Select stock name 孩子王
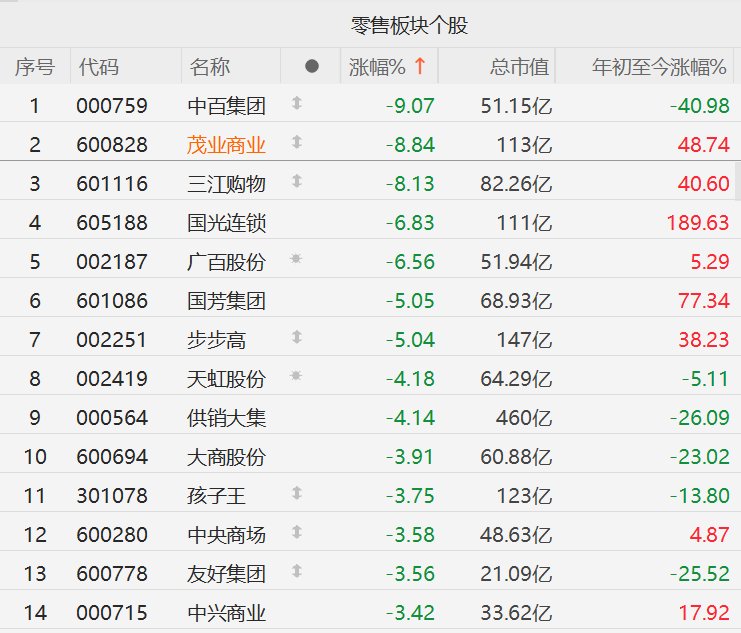Viewport: 741px width, 633px height. coord(216,496)
